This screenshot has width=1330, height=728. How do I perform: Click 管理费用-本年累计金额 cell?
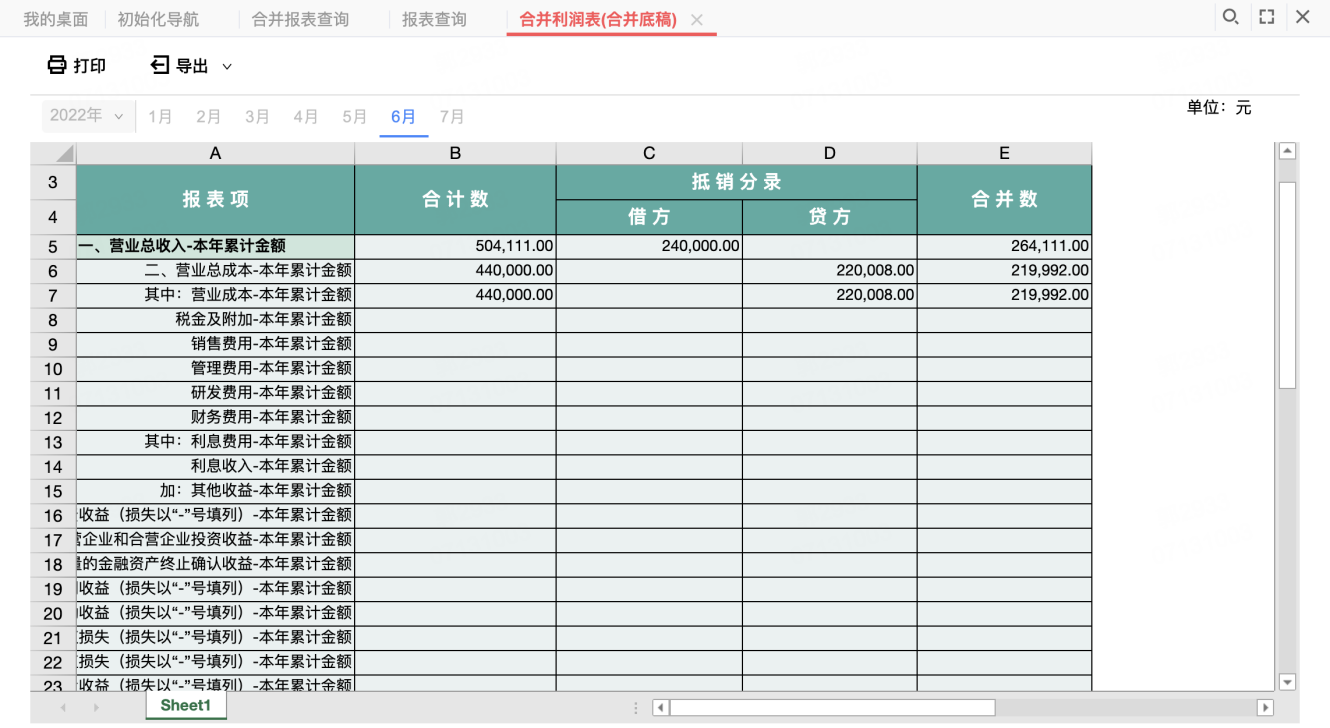tap(215, 369)
